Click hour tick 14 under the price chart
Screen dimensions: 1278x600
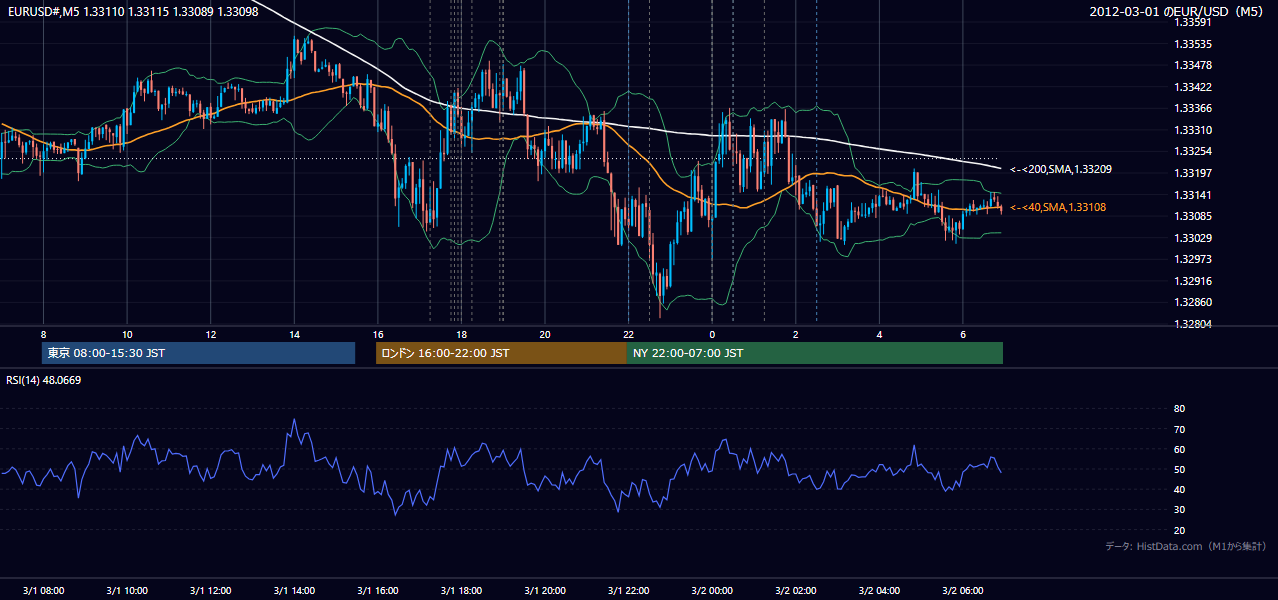(x=294, y=334)
